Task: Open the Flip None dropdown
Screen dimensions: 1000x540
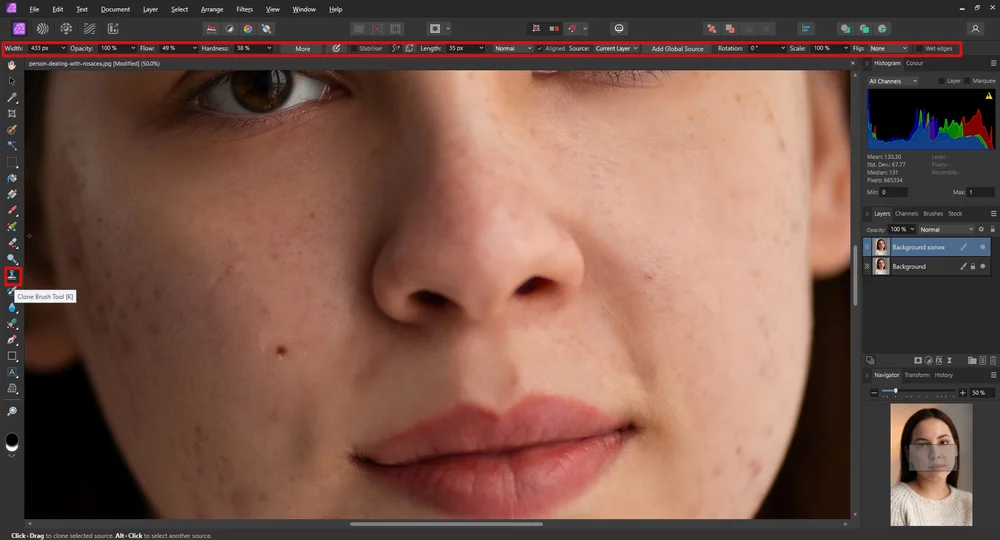Action: (888, 48)
